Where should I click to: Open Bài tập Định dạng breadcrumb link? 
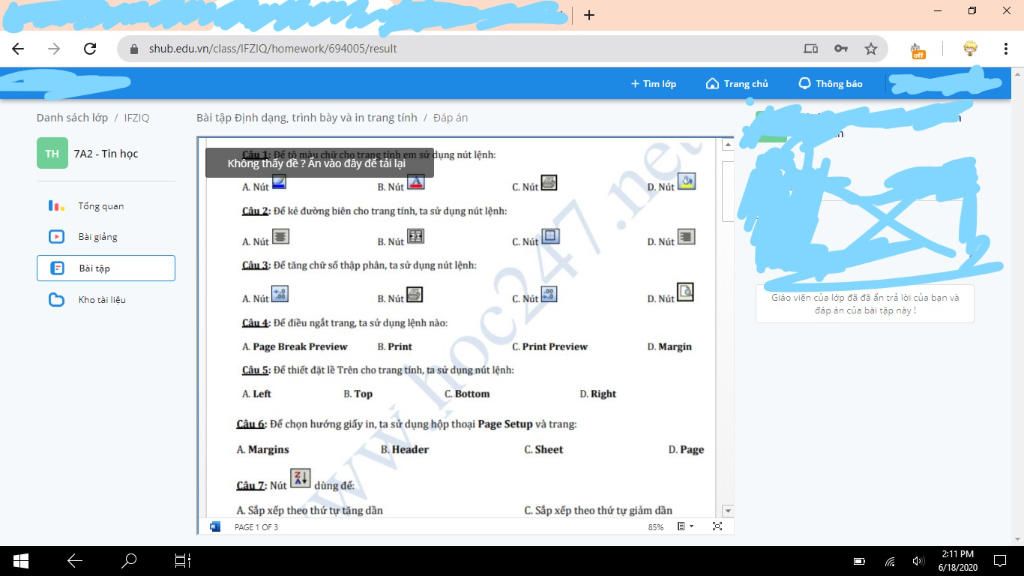tap(306, 118)
